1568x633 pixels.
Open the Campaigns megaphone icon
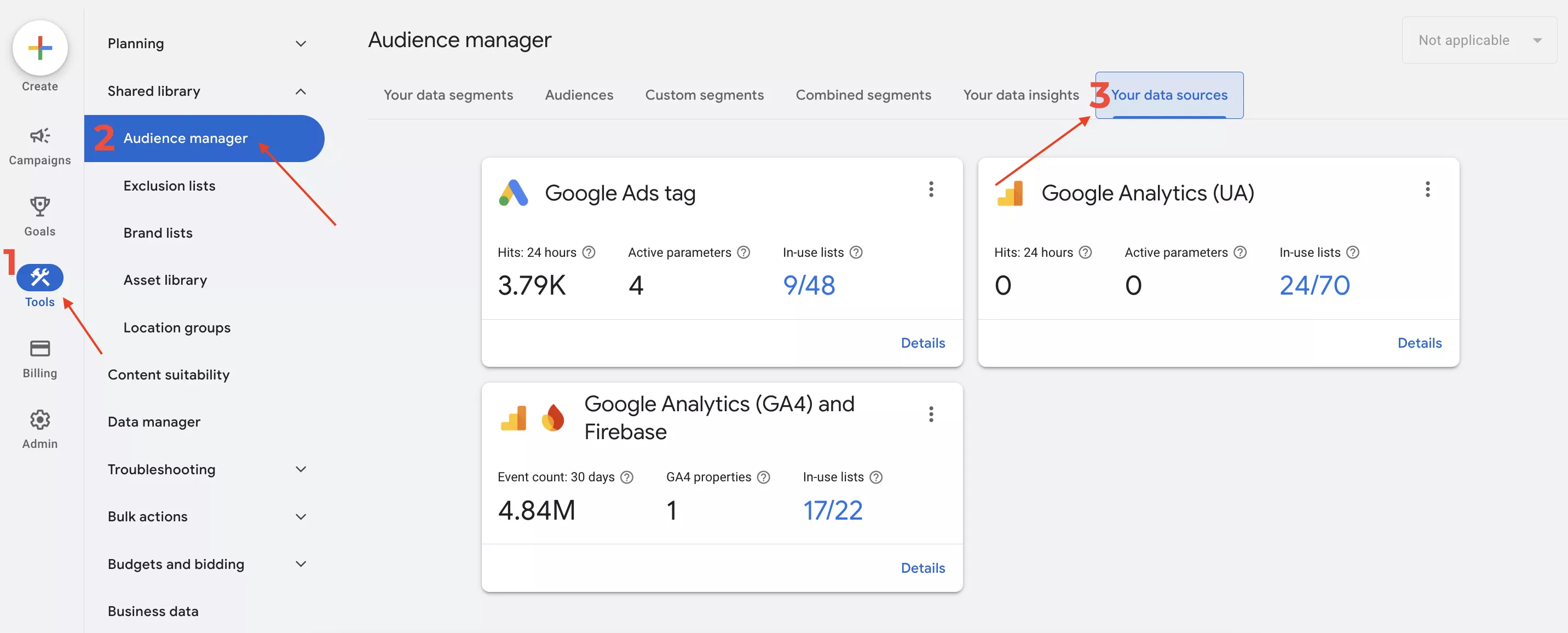click(x=39, y=135)
